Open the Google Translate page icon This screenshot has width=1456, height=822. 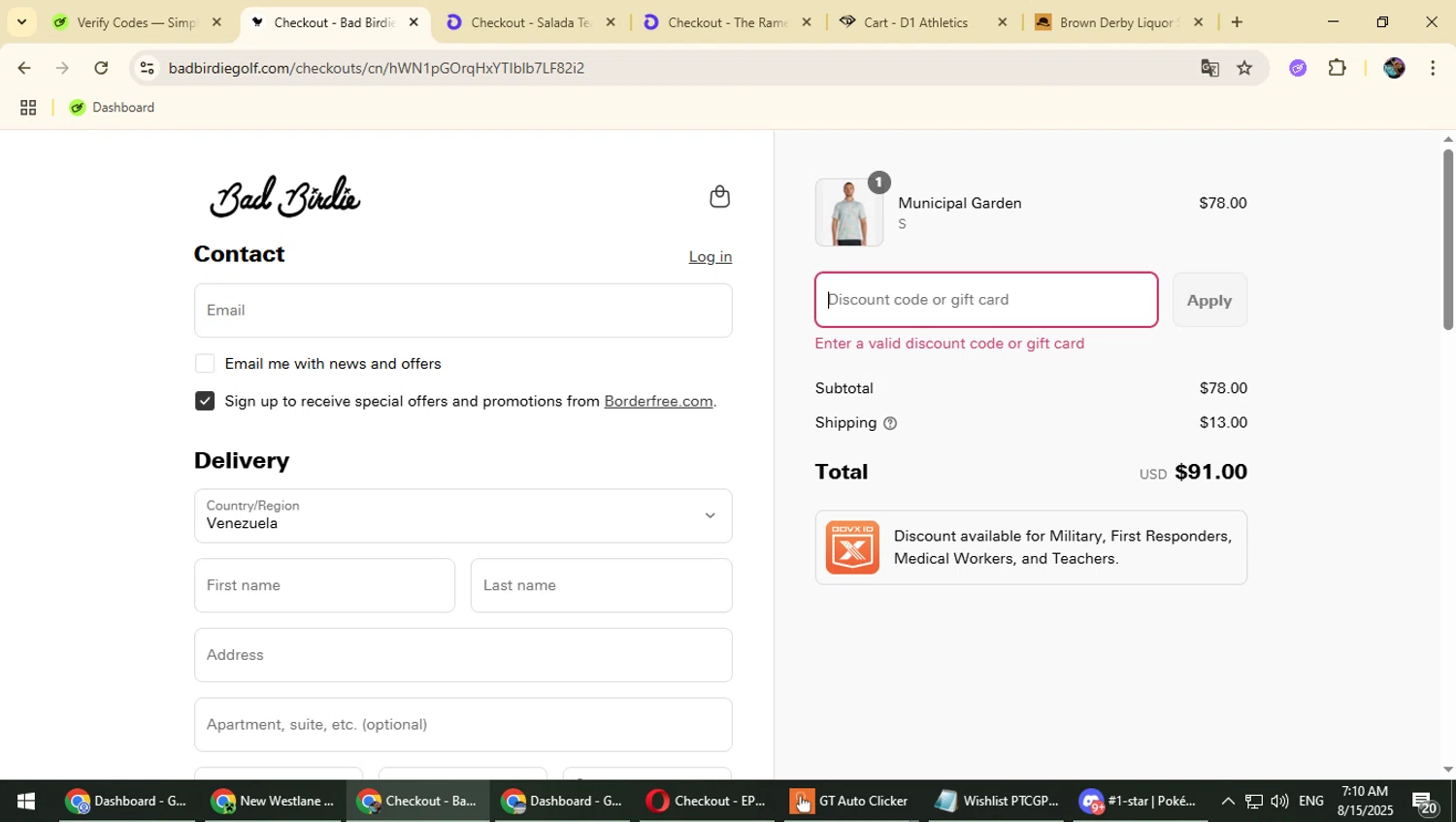(x=1209, y=68)
